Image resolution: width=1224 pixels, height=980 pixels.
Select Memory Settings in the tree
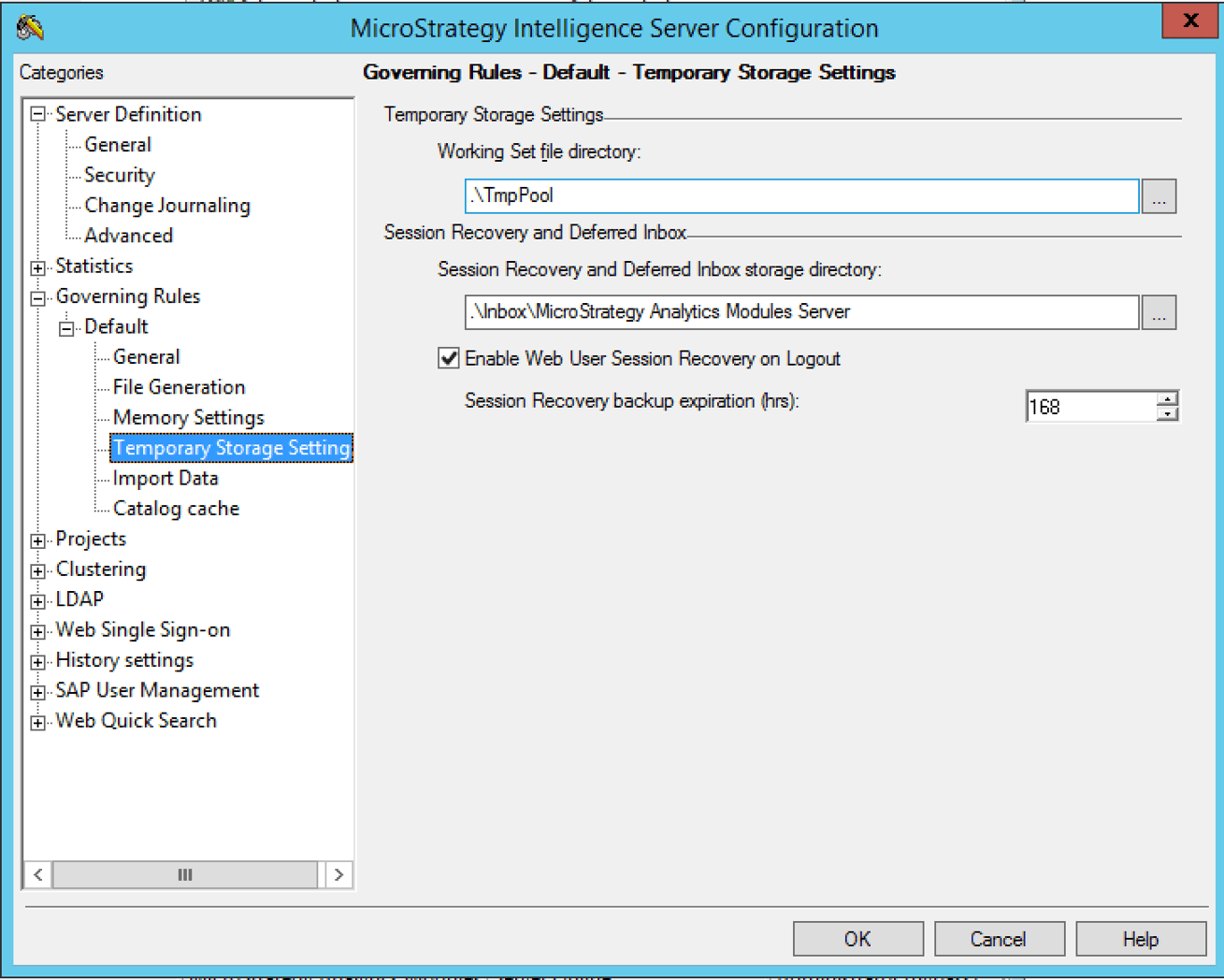pos(188,418)
